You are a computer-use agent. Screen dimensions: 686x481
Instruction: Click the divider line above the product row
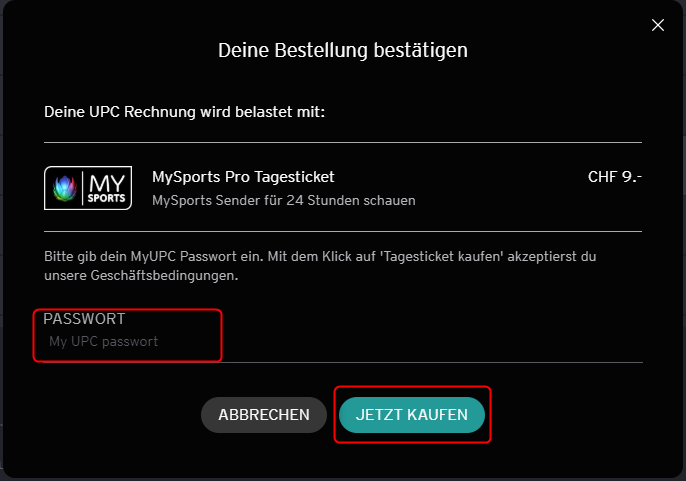pos(343,142)
